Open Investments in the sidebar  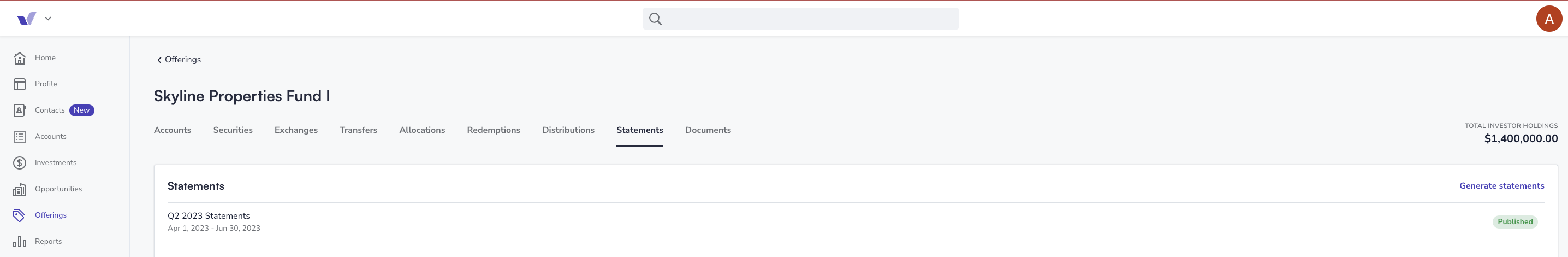tap(55, 162)
